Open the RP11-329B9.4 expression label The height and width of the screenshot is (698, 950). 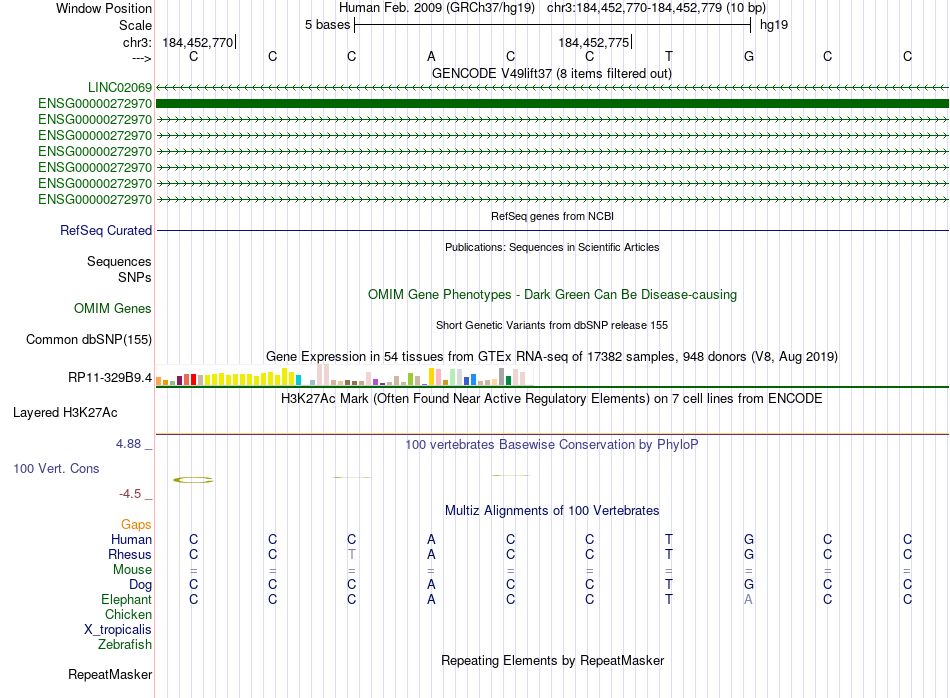click(110, 377)
